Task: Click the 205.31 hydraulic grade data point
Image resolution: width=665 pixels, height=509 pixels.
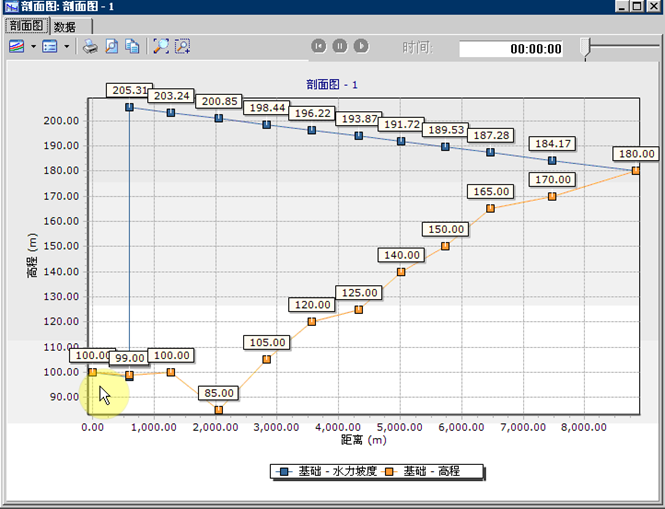Action: coord(129,107)
